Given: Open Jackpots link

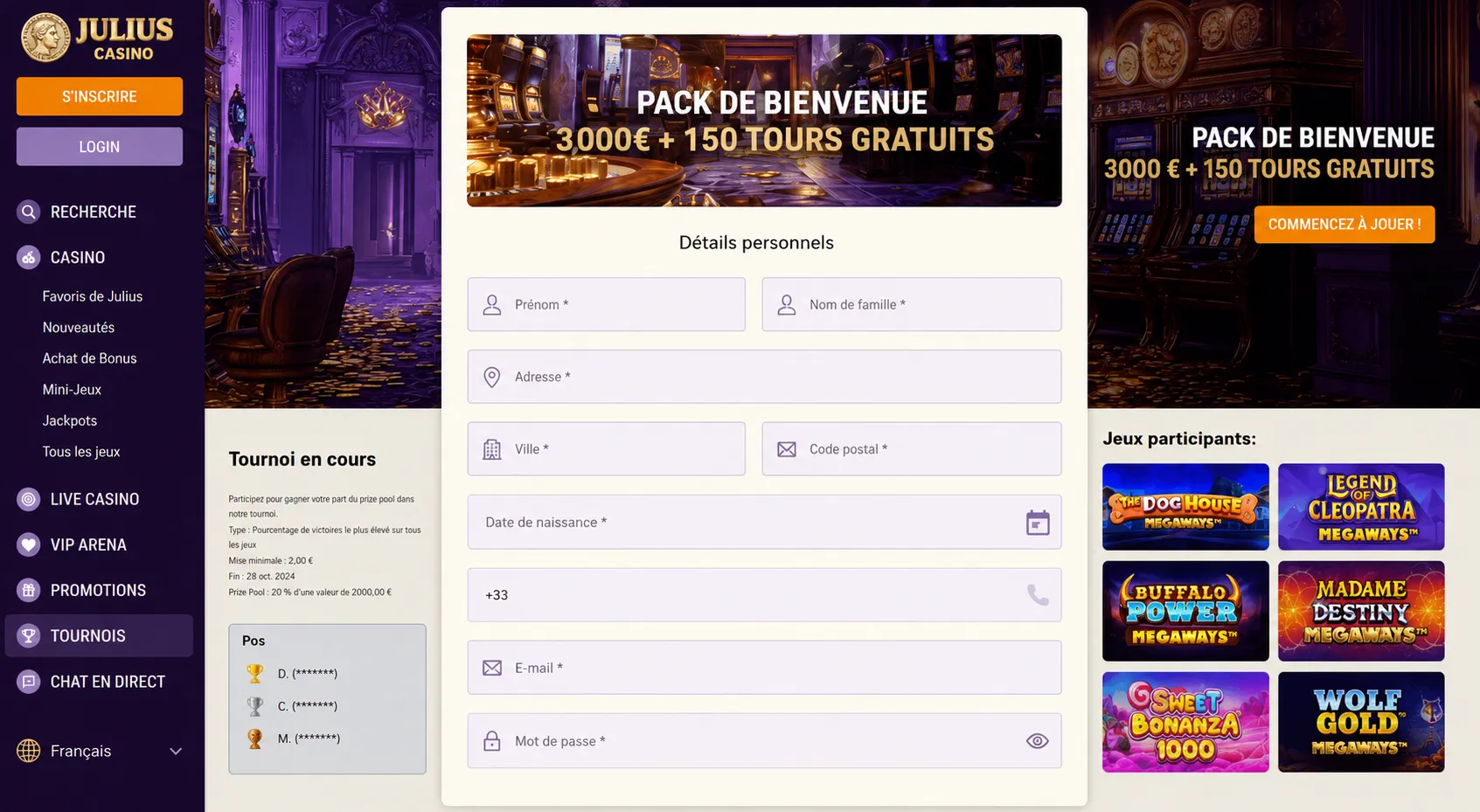Looking at the screenshot, I should 70,420.
